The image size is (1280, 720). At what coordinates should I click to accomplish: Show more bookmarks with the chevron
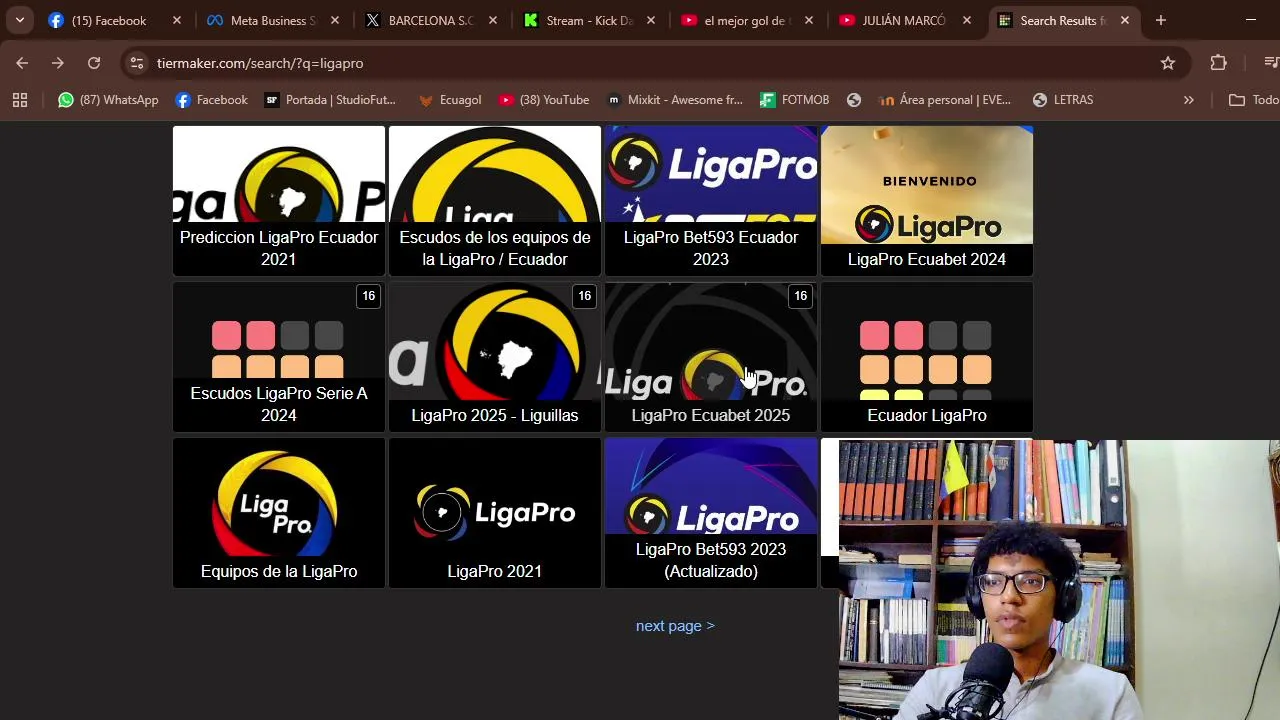1188,100
